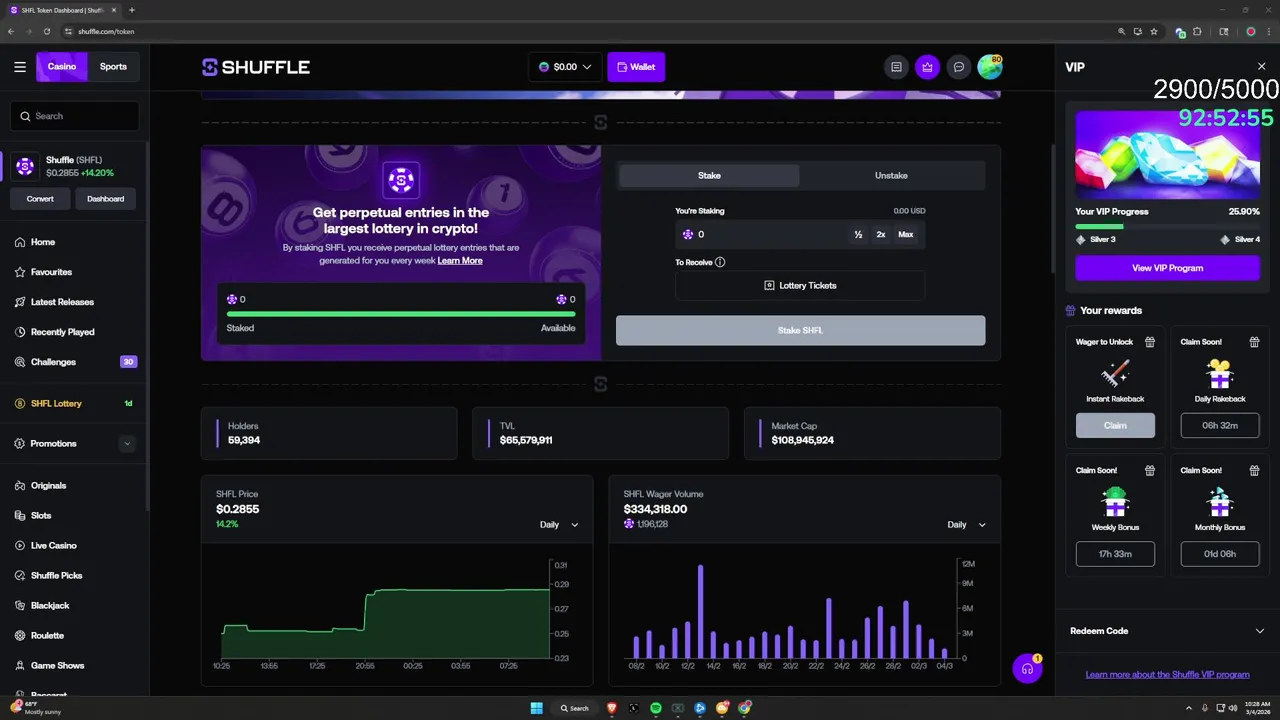Image resolution: width=1280 pixels, height=720 pixels.
Task: Claim the Instant Rakeback reward
Action: pyautogui.click(x=1115, y=426)
